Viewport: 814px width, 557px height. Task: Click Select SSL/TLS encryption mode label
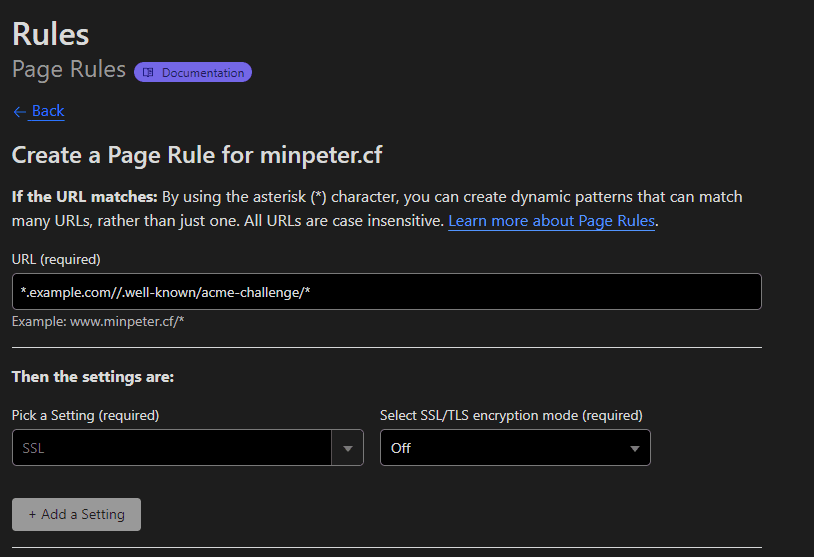[511, 415]
